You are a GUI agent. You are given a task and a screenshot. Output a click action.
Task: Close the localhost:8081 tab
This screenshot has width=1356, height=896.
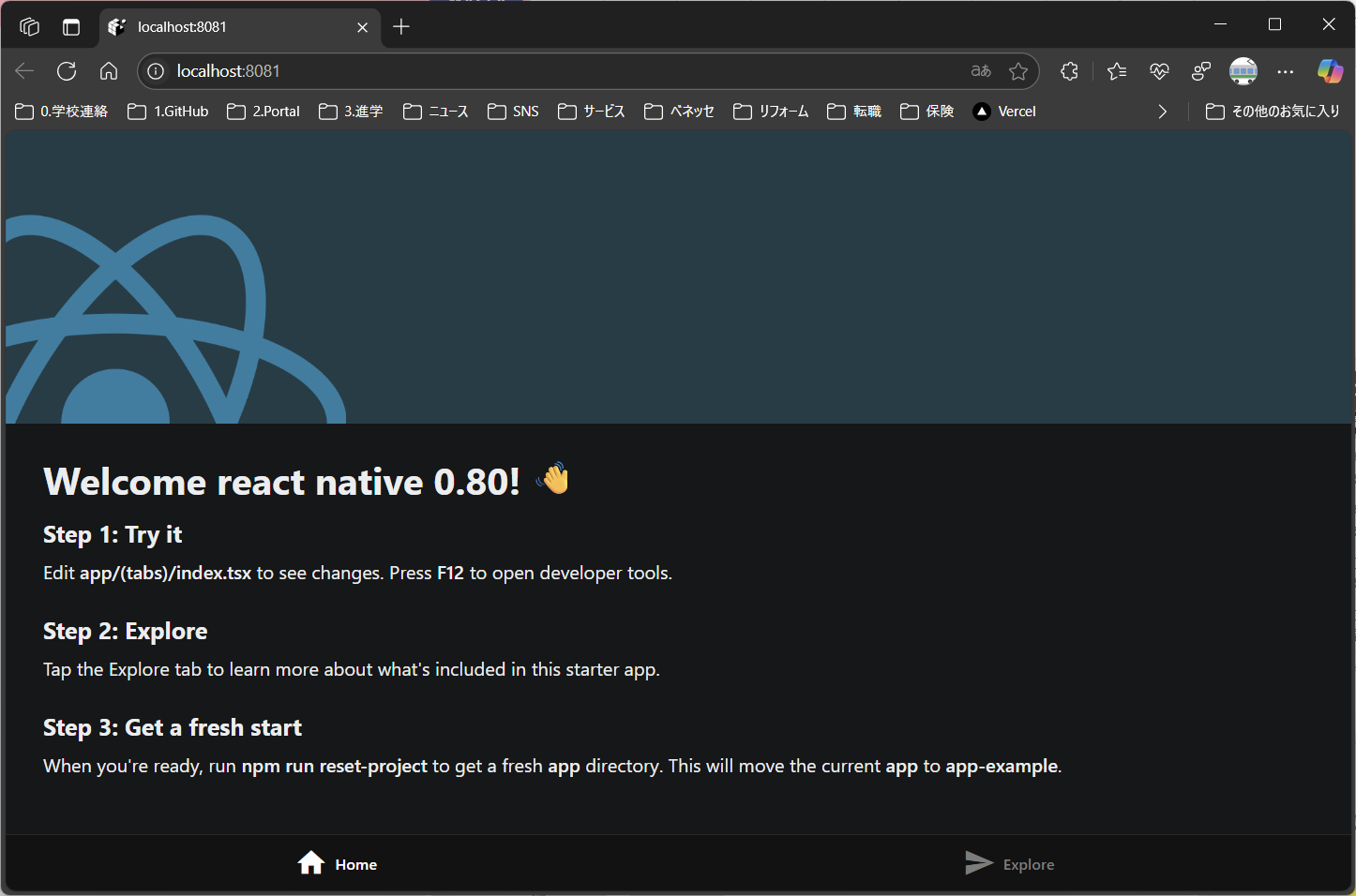click(x=362, y=27)
